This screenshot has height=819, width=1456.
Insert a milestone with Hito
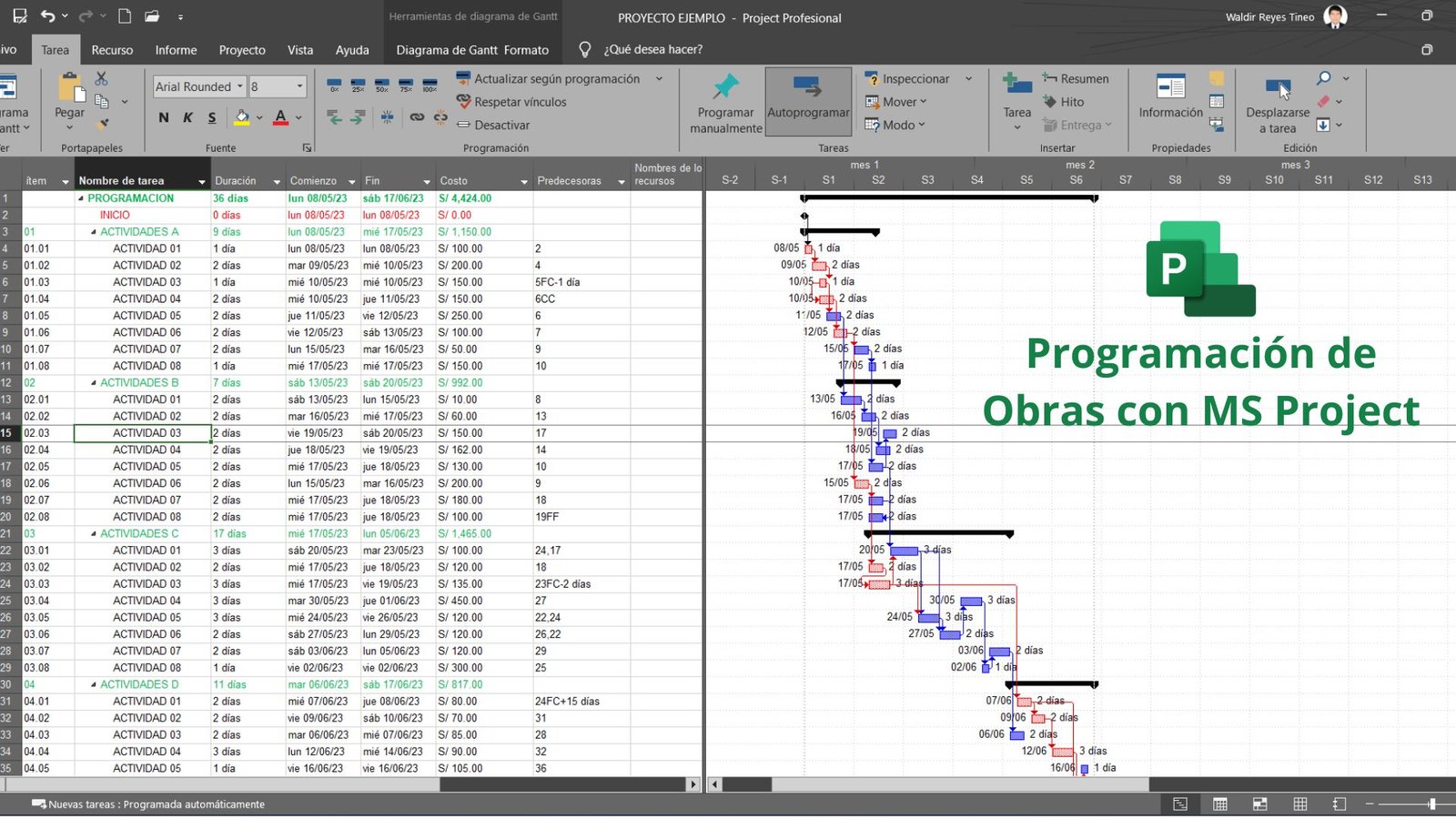click(1063, 102)
